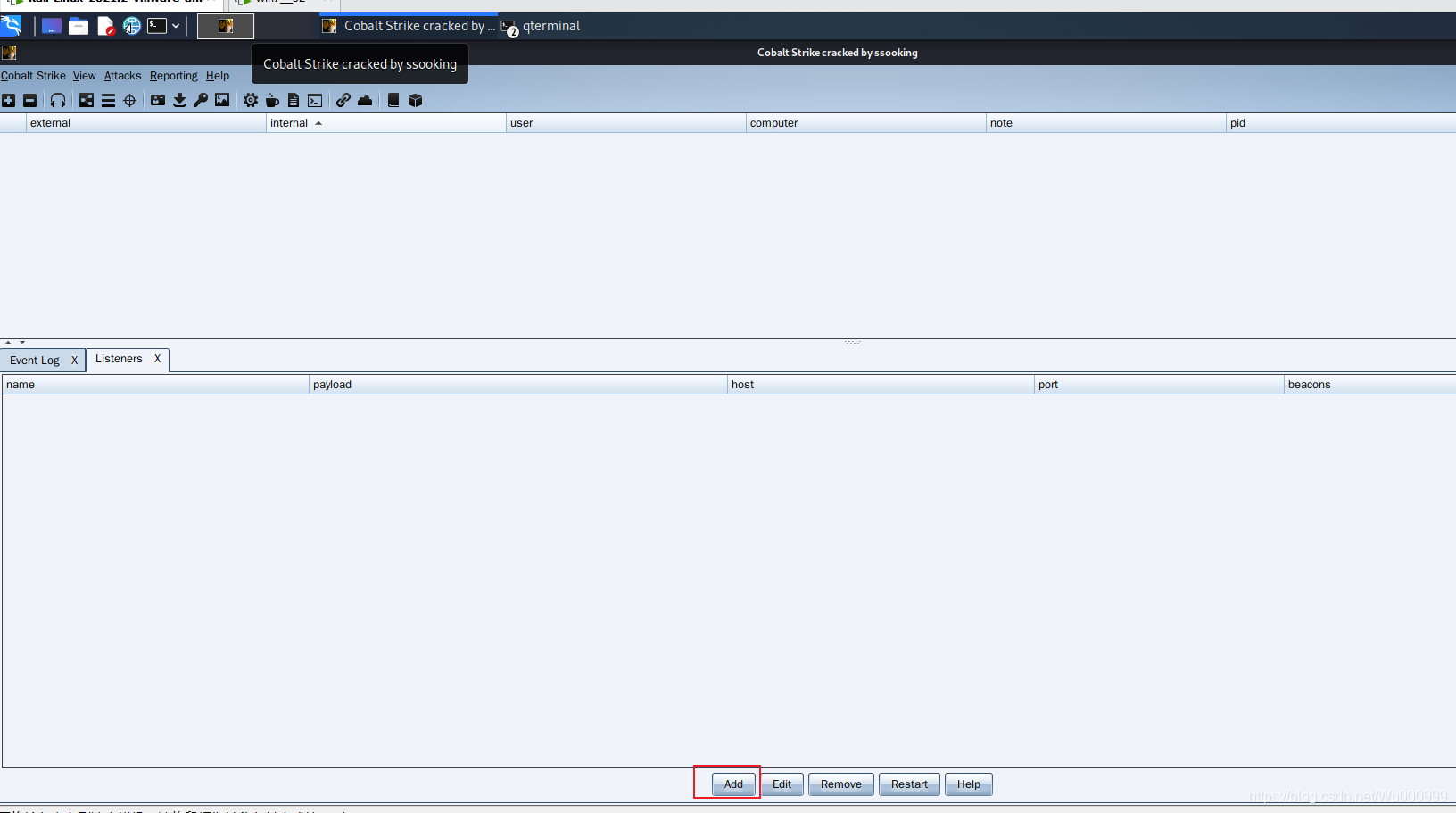
Task: Sort listeners by beacons column
Action: [x=1369, y=385]
